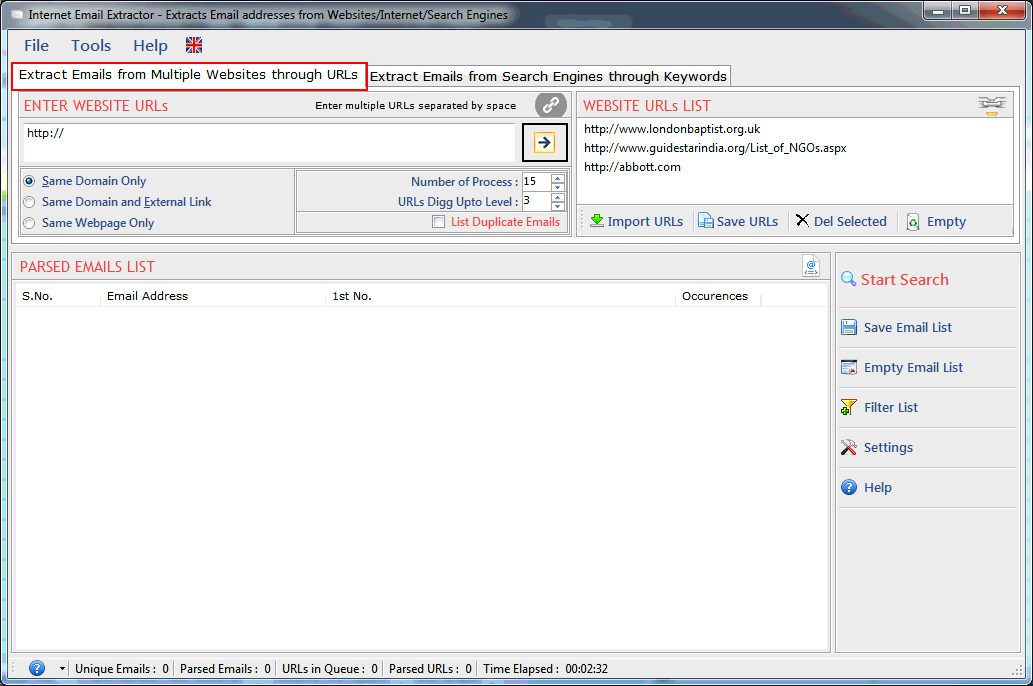Switch to Extract Emails from Multiple Websites tab
The image size is (1033, 686).
[x=188, y=74]
